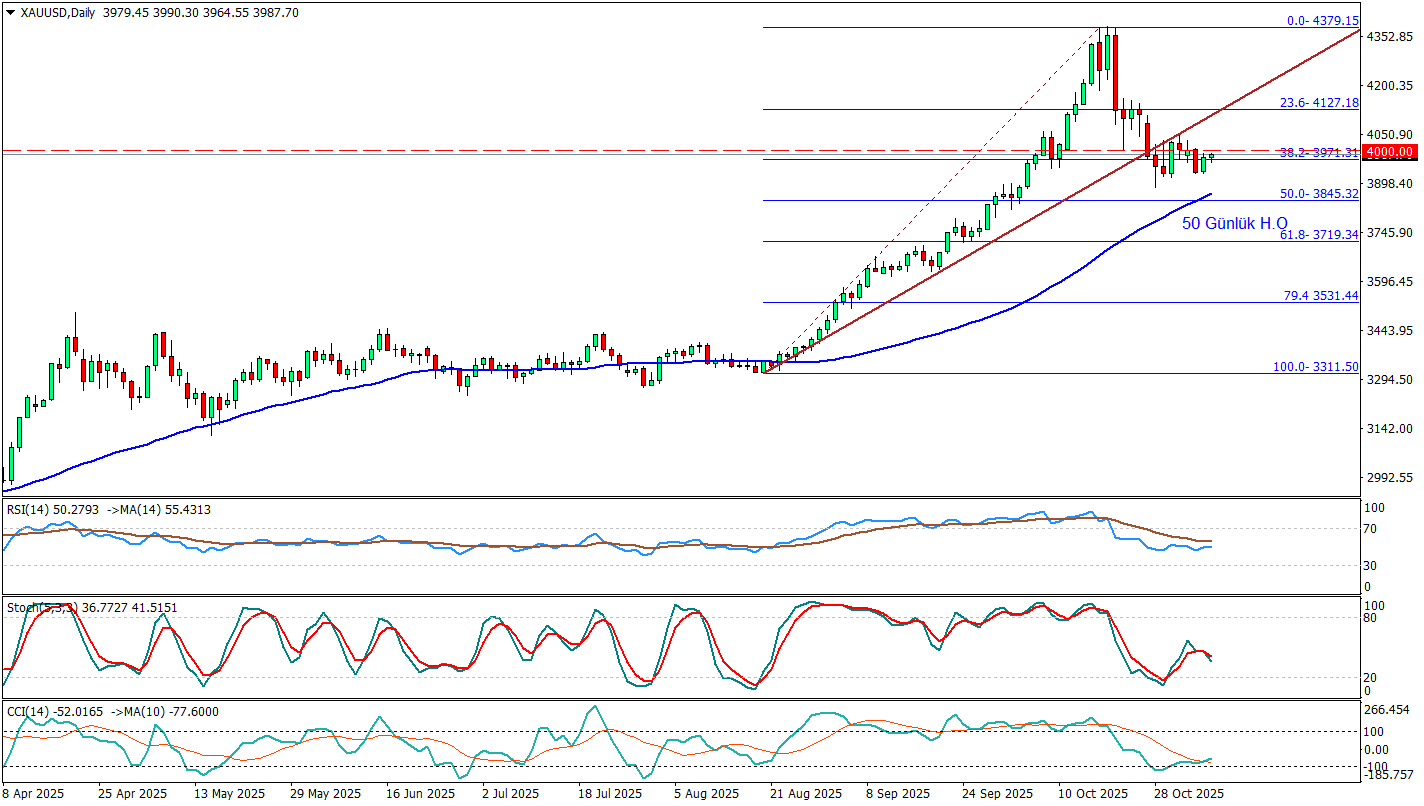
Task: Select the 23.6 - 4127.18 Fibonacci level label
Action: pyautogui.click(x=1320, y=103)
